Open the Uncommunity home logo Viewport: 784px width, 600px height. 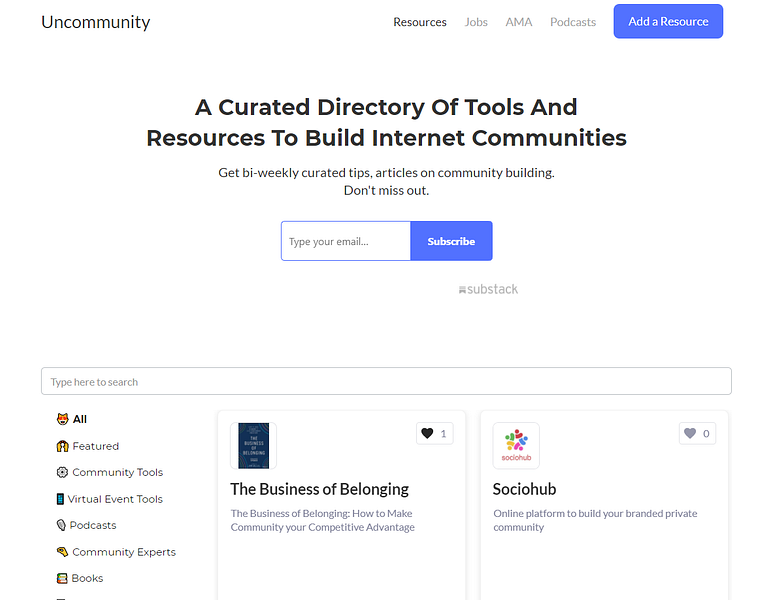click(x=96, y=22)
